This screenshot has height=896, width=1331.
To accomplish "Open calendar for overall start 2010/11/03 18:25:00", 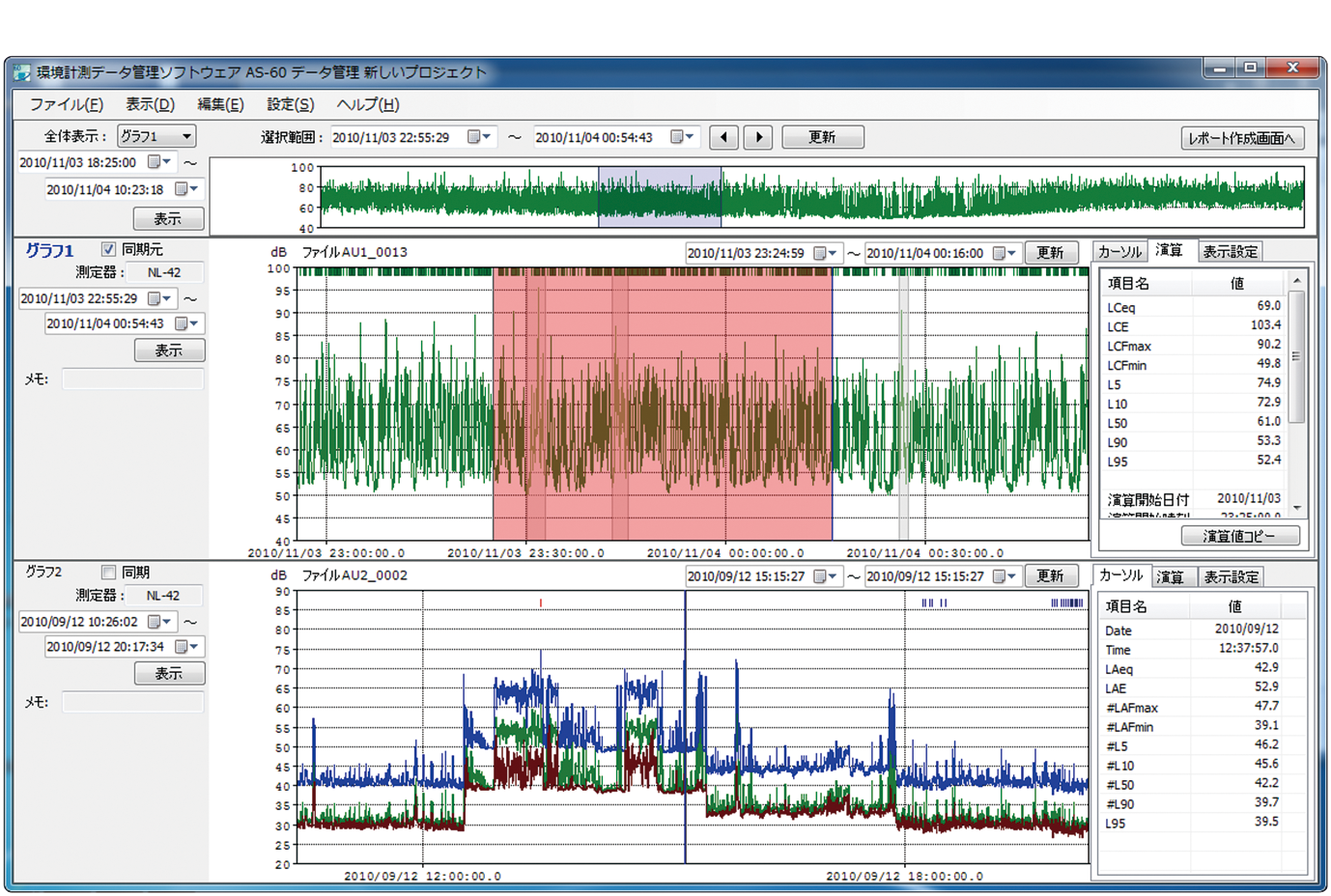I will click(159, 162).
